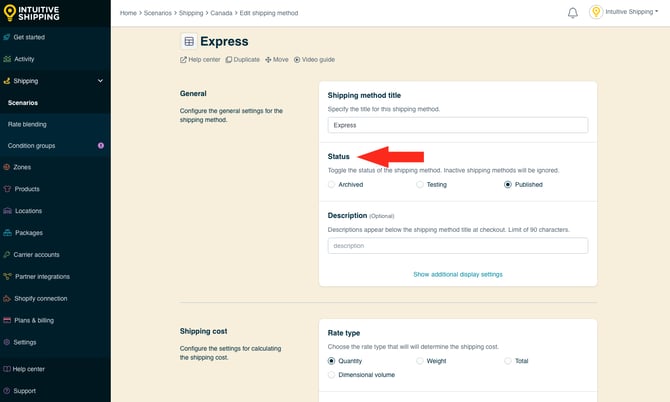Screen dimensions: 670x402
Task: Click the Zones globe icon
Action: click(6, 167)
